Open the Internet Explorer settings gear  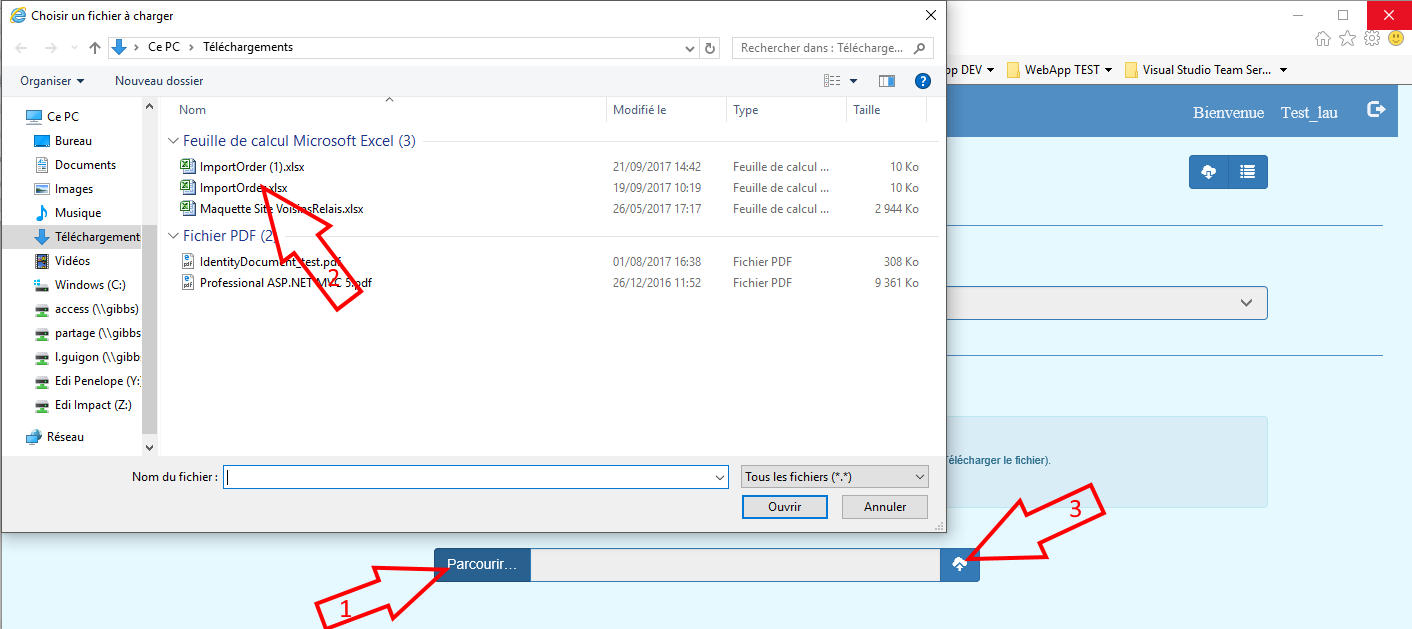(x=1372, y=39)
